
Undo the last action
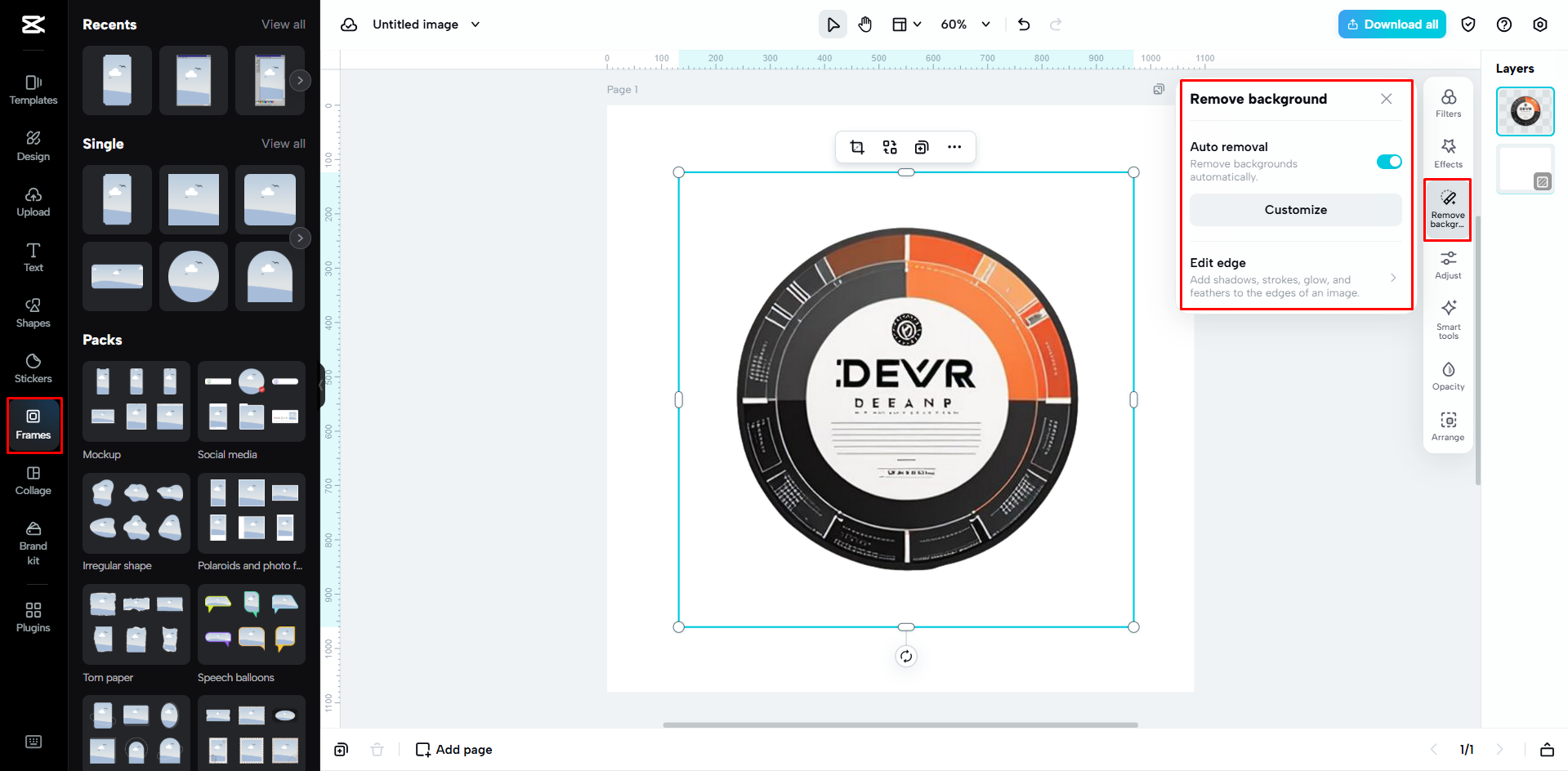(x=1023, y=24)
